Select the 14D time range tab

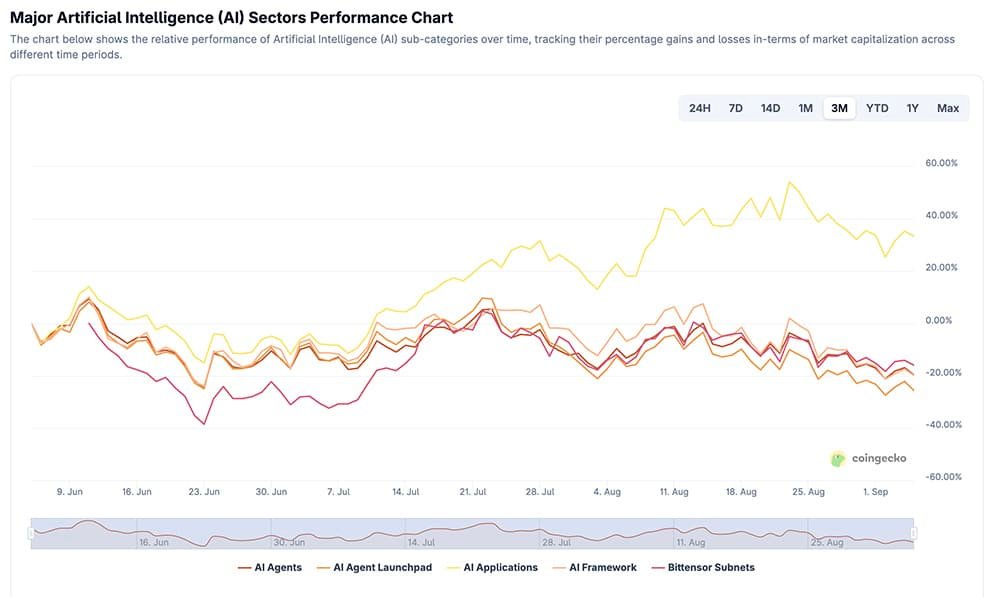pos(770,108)
